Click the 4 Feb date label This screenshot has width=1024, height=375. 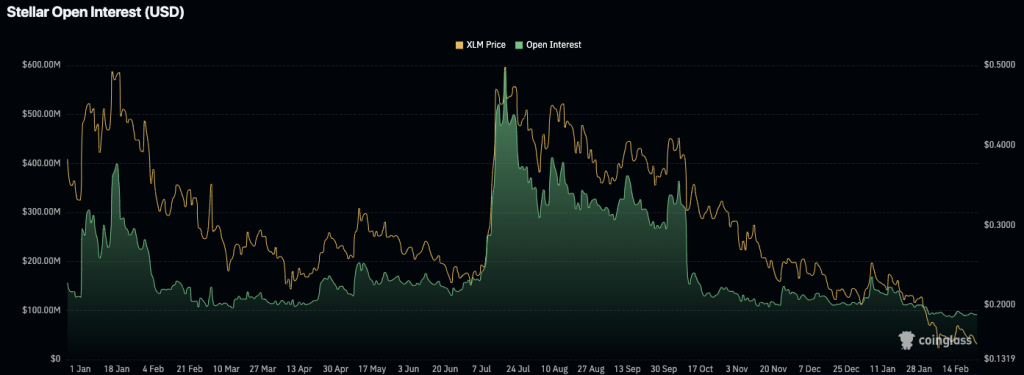(x=153, y=369)
